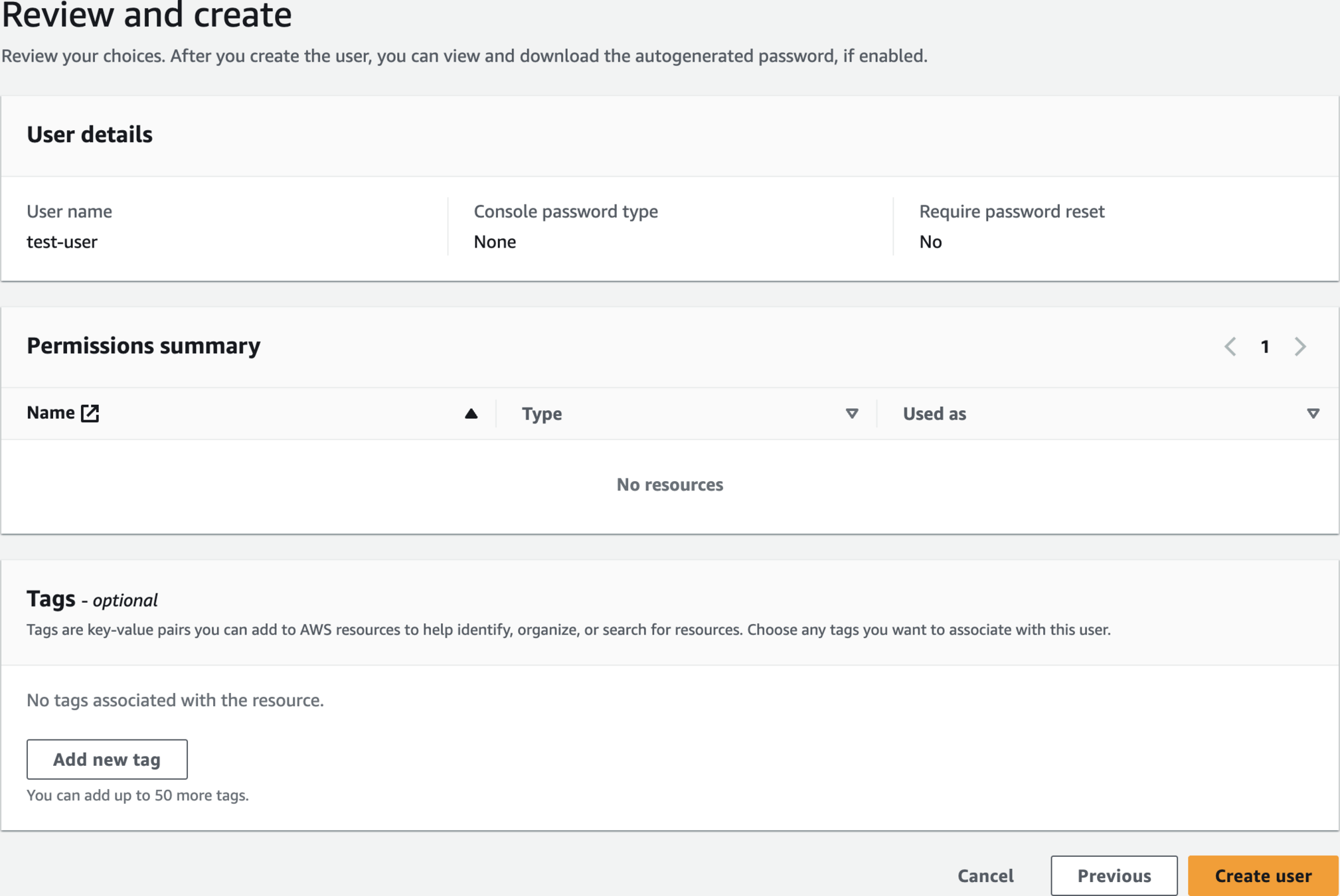Click the Permissions summary heading
1340x896 pixels.
[143, 346]
